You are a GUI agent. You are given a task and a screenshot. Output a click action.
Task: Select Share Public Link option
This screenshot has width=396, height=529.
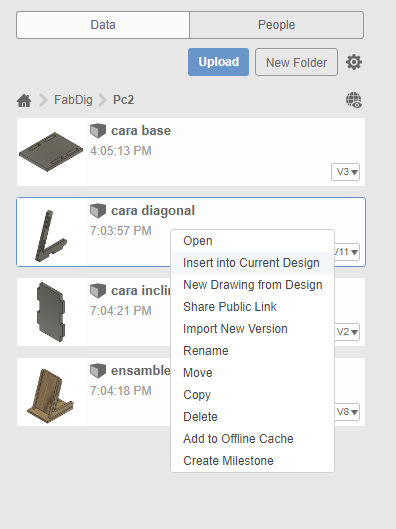pyautogui.click(x=252, y=307)
